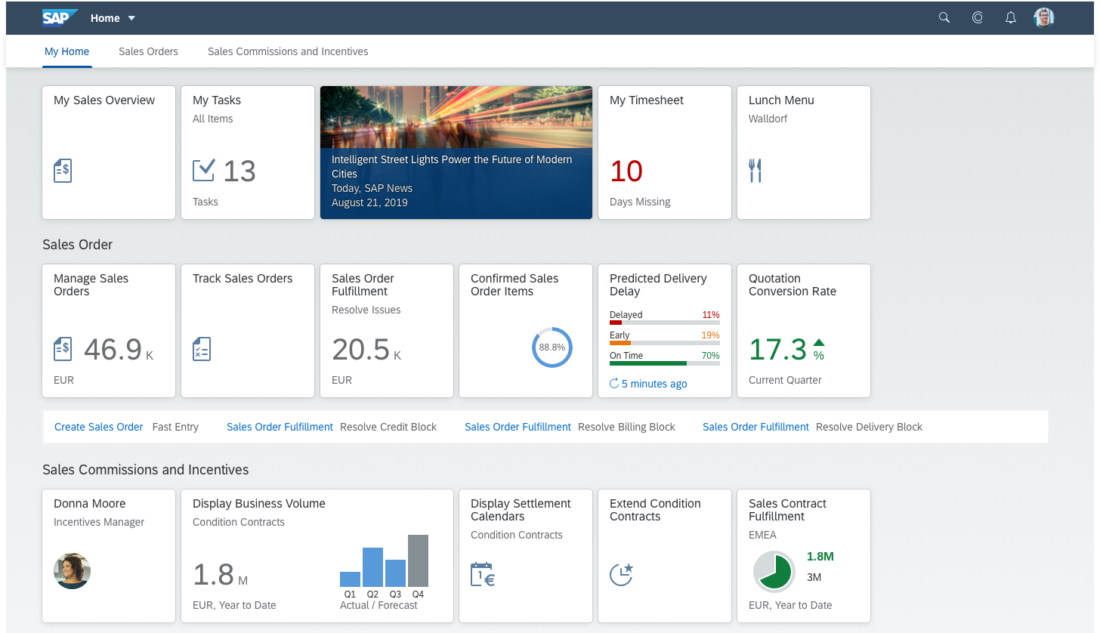This screenshot has height=633, width=1100.
Task: Click the Create Sales Order link
Action: coord(99,427)
